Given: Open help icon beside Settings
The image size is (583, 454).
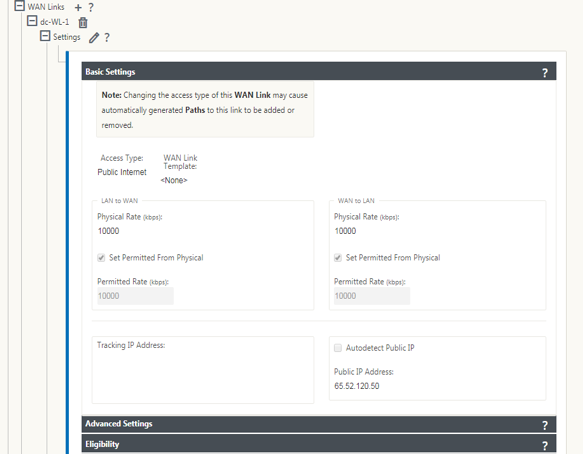Looking at the screenshot, I should pyautogui.click(x=107, y=37).
